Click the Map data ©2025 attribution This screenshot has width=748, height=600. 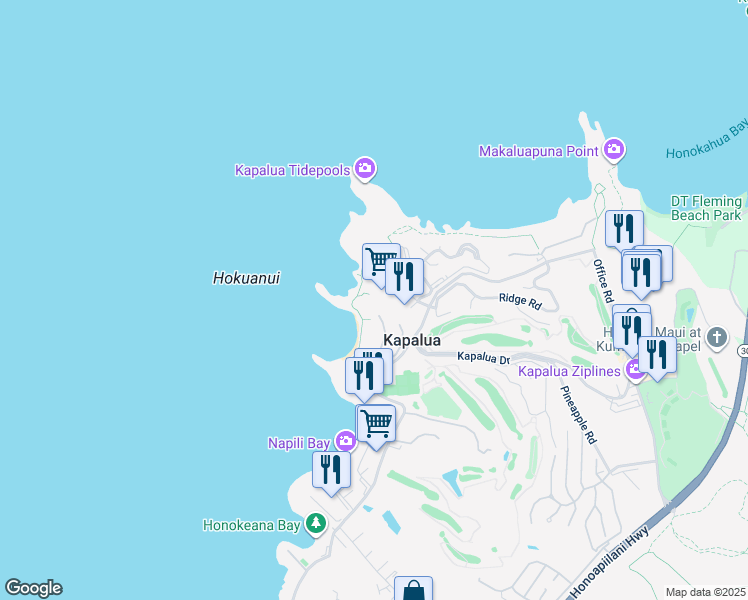point(705,592)
